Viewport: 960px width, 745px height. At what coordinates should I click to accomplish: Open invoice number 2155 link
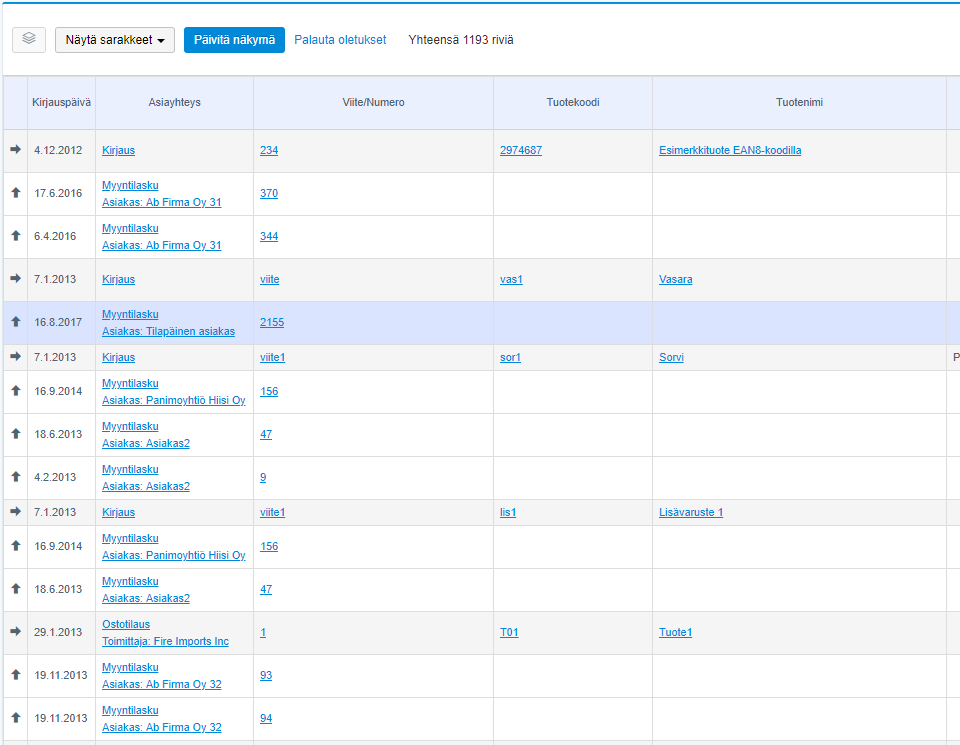[x=272, y=323]
